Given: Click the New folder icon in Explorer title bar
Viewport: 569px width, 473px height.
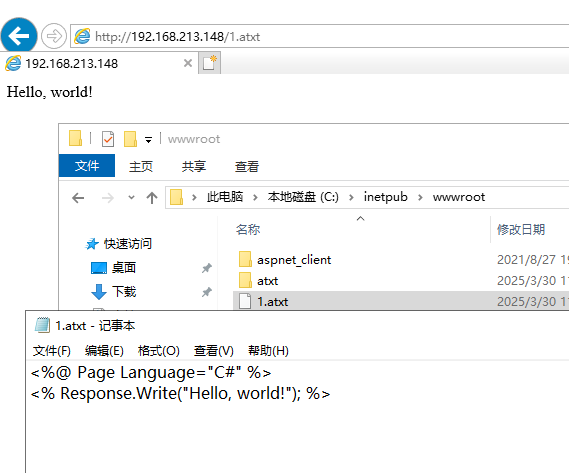Looking at the screenshot, I should click(130, 139).
